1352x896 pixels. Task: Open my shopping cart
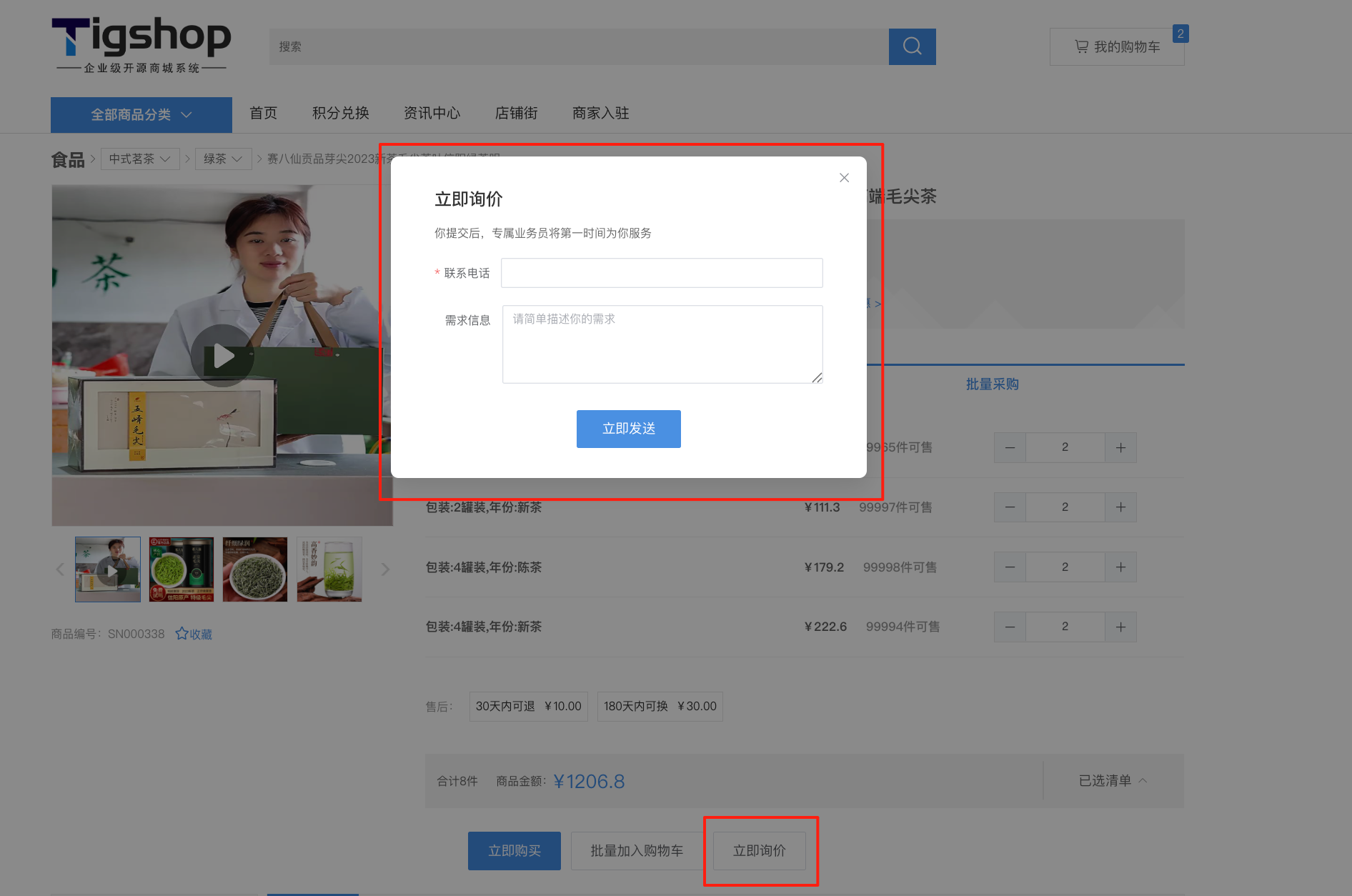pos(1116,47)
